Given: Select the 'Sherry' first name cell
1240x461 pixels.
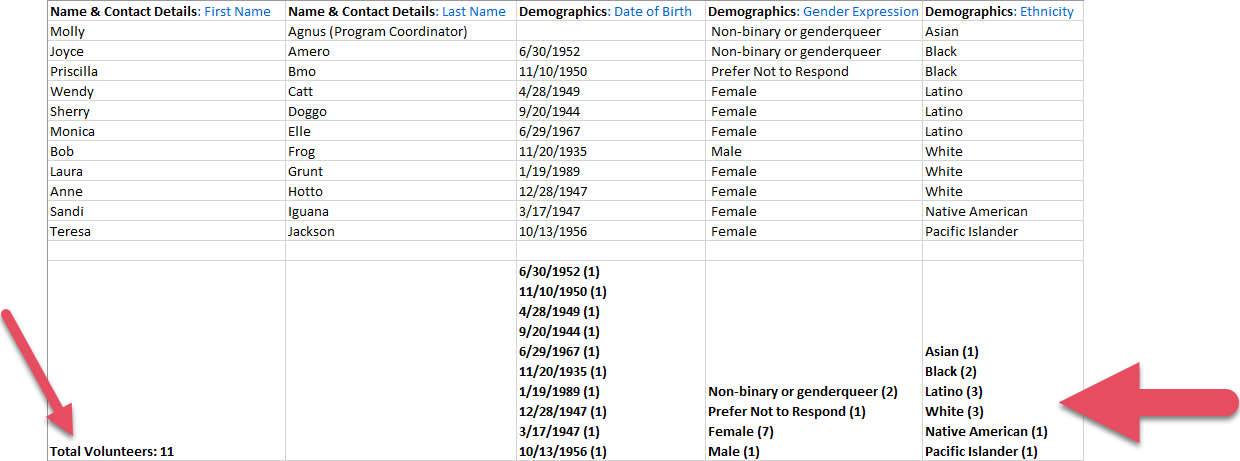Looking at the screenshot, I should (x=166, y=111).
